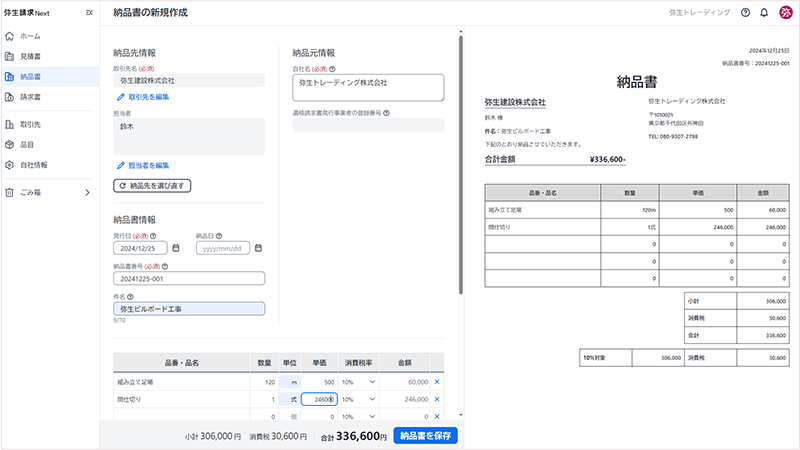Click the form's vertical scrollbar
Image resolution: width=800 pixels, height=450 pixels.
click(461, 164)
